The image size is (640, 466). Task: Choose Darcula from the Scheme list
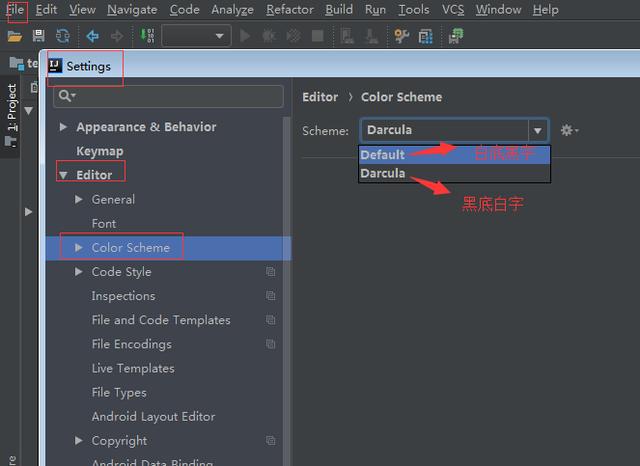point(454,173)
